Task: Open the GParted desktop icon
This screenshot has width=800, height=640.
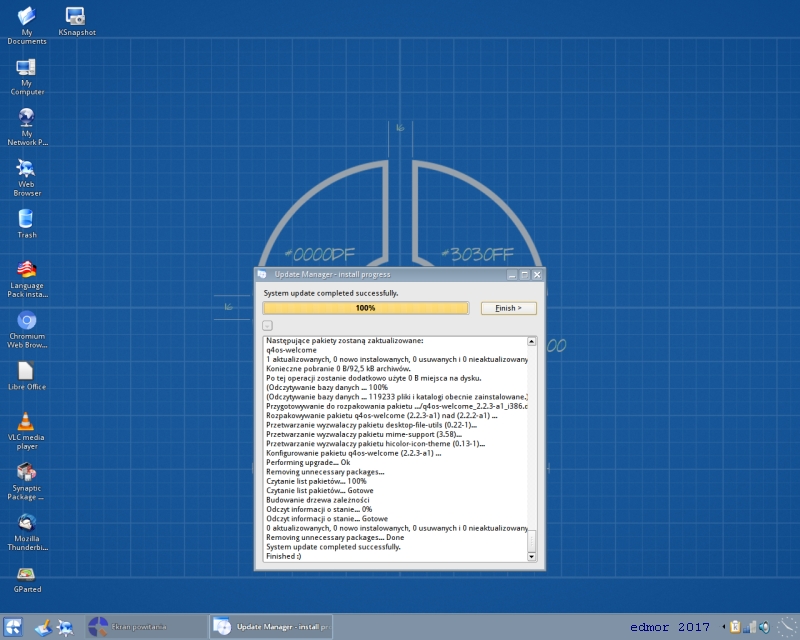Action: (27, 580)
